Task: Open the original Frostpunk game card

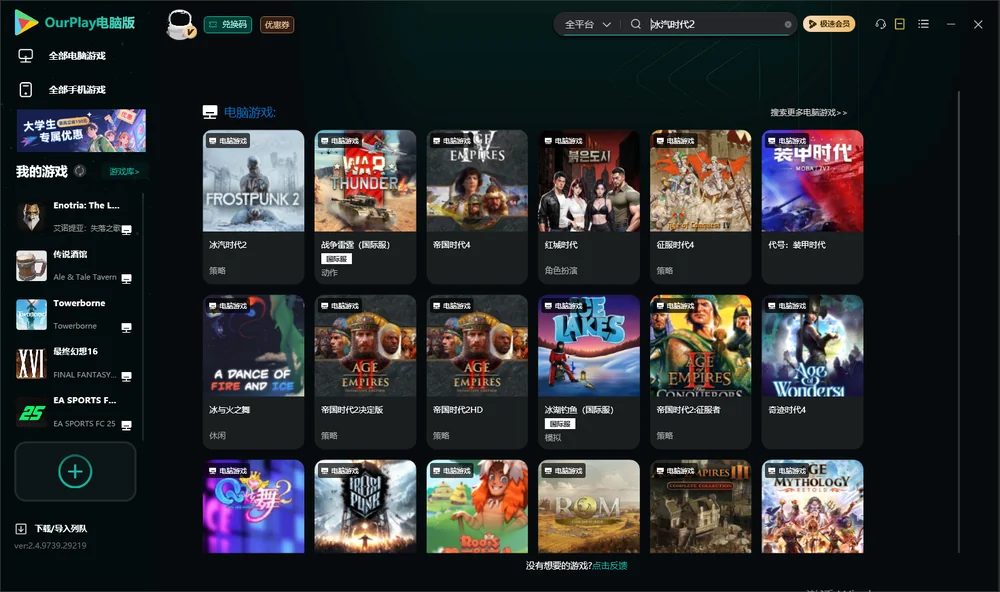Action: (x=365, y=507)
